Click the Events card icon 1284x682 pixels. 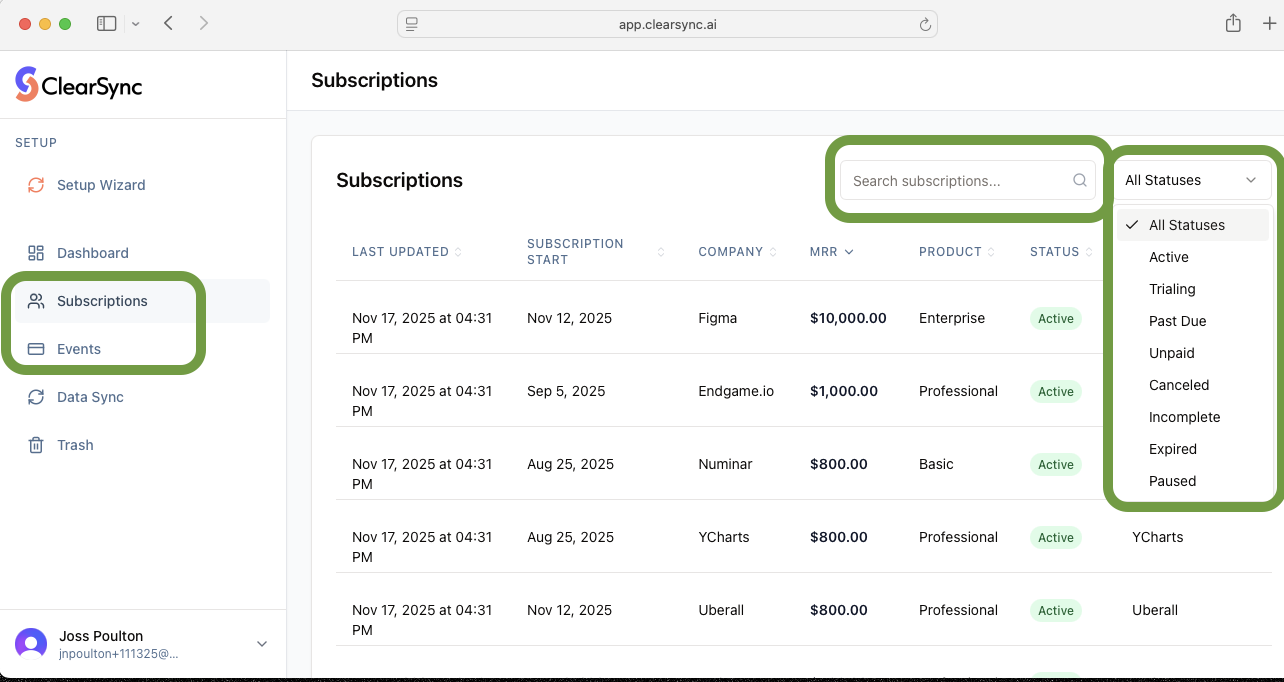tap(36, 349)
